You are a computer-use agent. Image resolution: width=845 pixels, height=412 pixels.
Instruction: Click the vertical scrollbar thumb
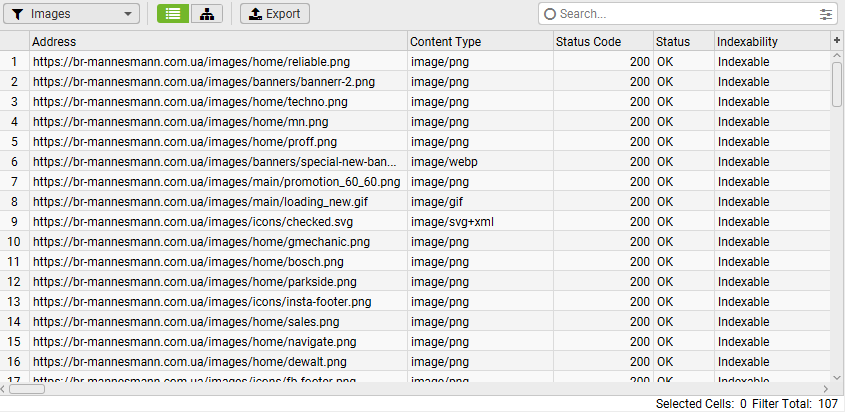pyautogui.click(x=837, y=84)
